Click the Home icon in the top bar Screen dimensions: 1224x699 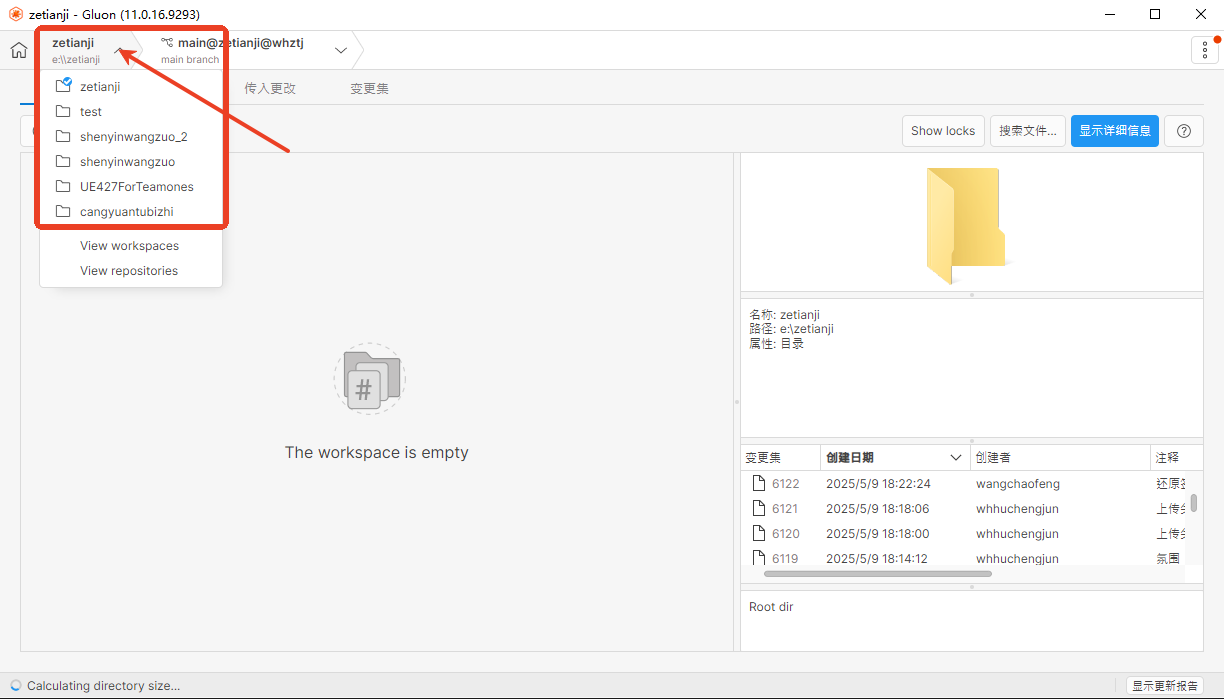tap(19, 50)
